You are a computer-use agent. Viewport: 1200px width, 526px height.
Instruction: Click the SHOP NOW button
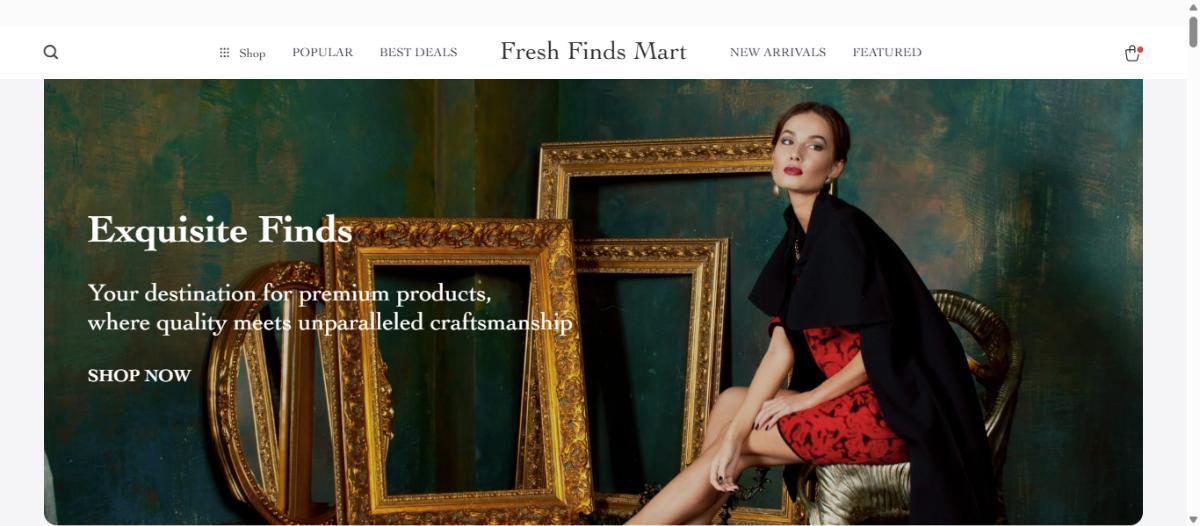point(139,376)
